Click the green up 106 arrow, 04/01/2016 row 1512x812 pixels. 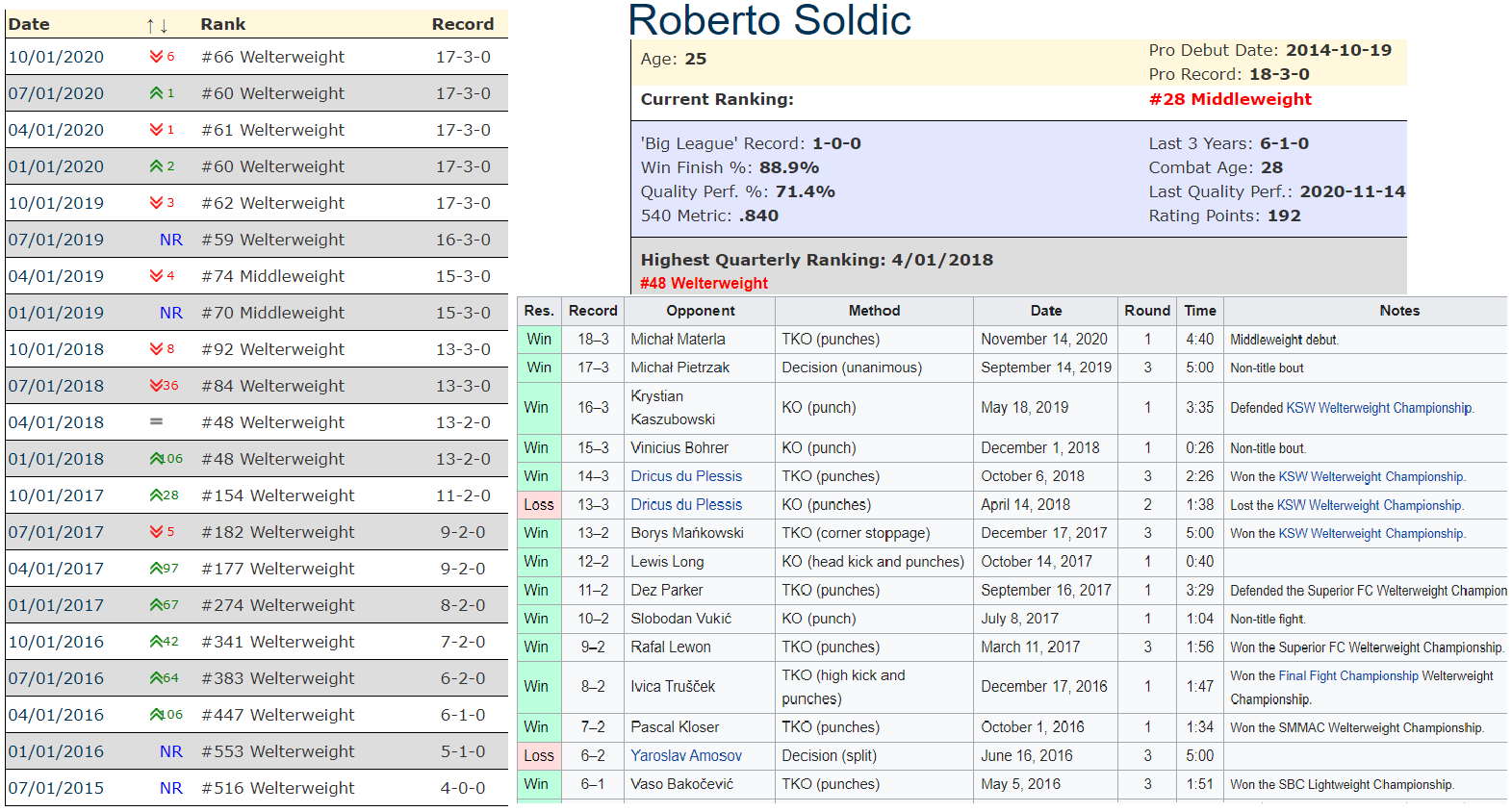click(156, 715)
